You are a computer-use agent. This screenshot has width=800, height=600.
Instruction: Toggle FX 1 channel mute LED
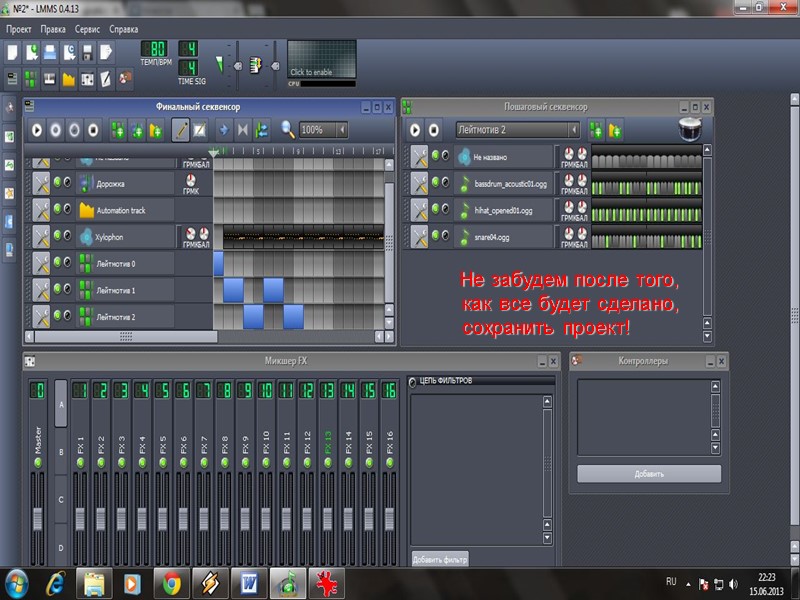click(x=80, y=463)
